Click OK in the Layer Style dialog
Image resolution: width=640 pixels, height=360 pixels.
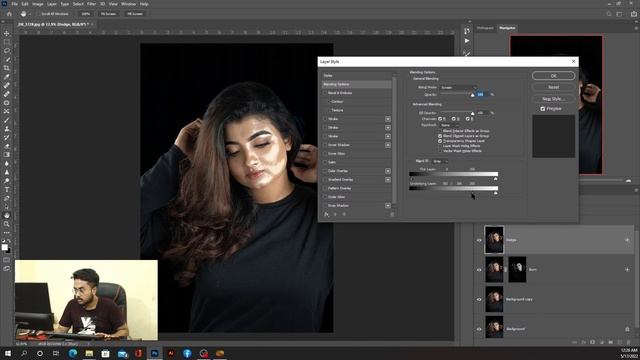click(x=553, y=76)
